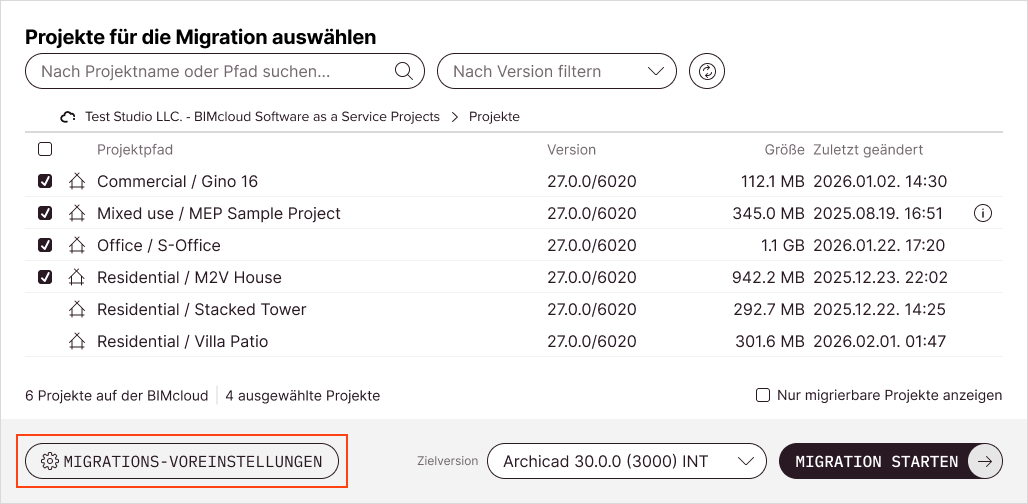Click the BIMcloud cloud icon in breadcrumb
Image resolution: width=1028 pixels, height=504 pixels.
tap(68, 117)
